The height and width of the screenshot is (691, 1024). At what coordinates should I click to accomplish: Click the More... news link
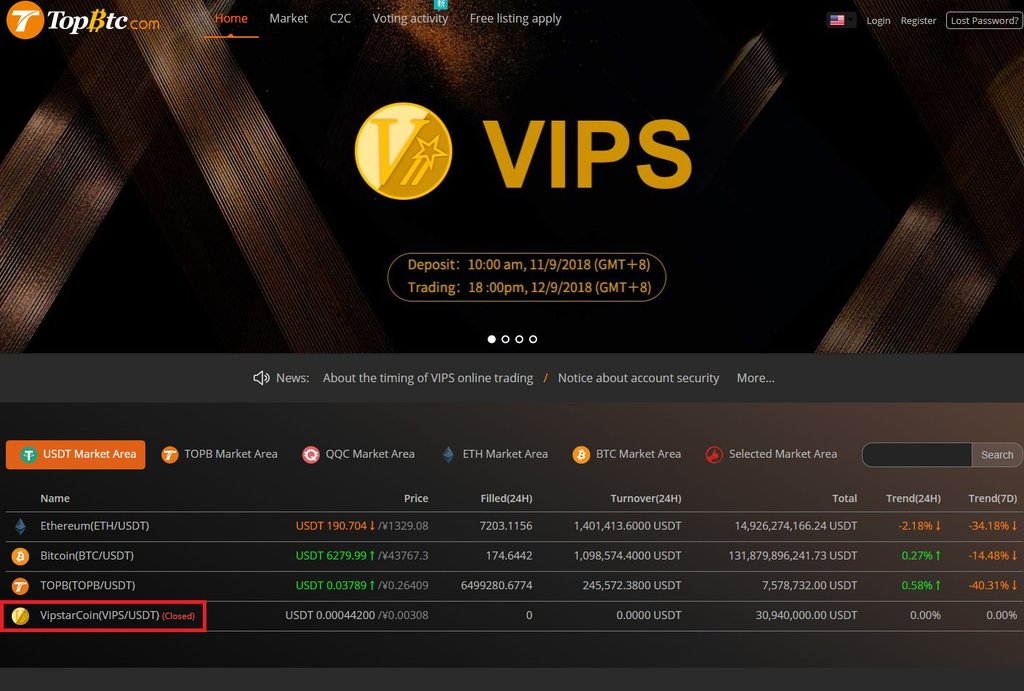click(x=756, y=378)
